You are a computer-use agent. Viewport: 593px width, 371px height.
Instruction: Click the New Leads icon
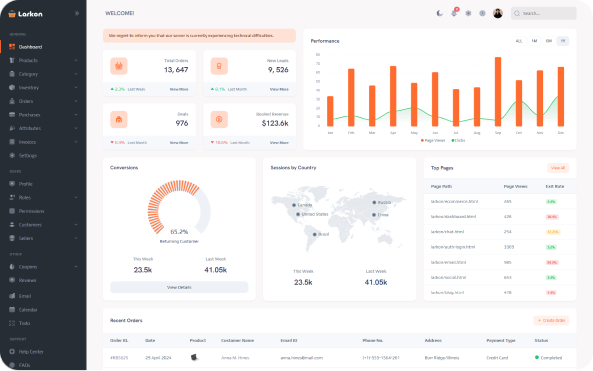pos(219,66)
